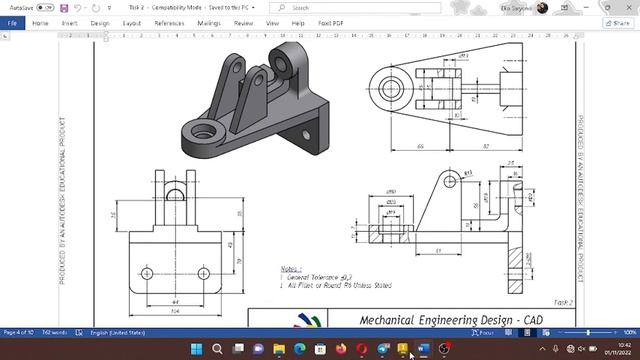The image size is (640, 360).
Task: Click the Redo icon
Action: (96, 8)
